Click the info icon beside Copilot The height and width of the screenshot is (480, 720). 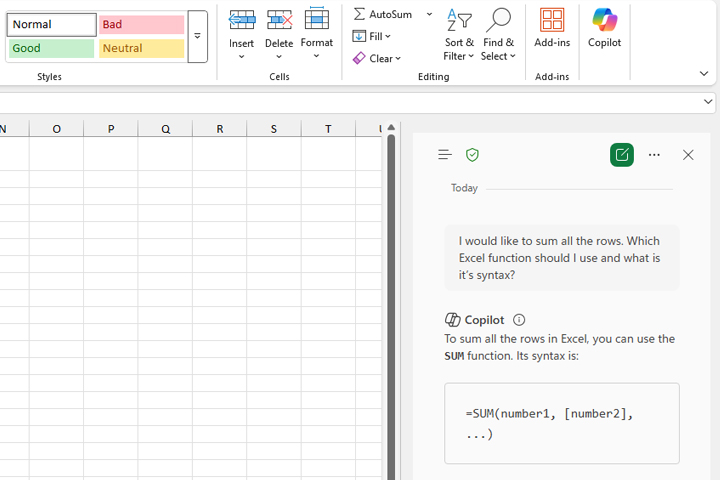[519, 320]
